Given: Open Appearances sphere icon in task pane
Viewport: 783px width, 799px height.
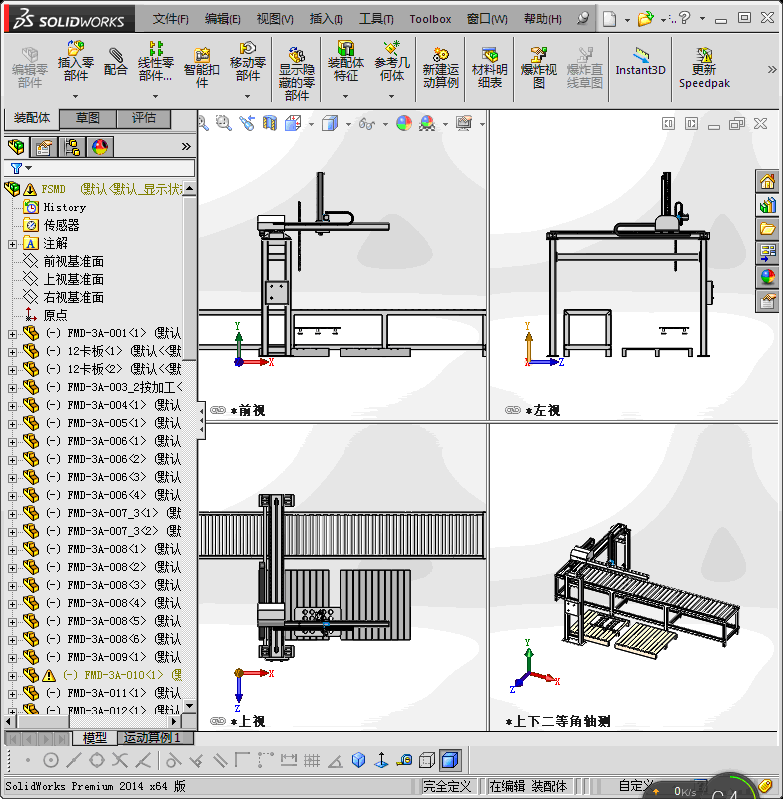Looking at the screenshot, I should 767,277.
